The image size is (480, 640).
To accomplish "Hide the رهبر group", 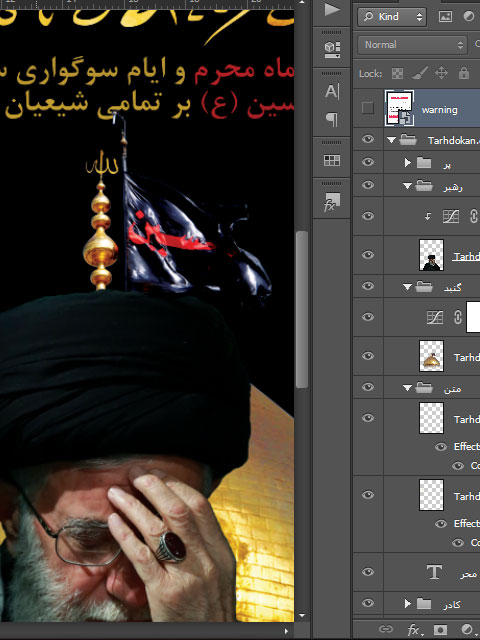I will 368,185.
